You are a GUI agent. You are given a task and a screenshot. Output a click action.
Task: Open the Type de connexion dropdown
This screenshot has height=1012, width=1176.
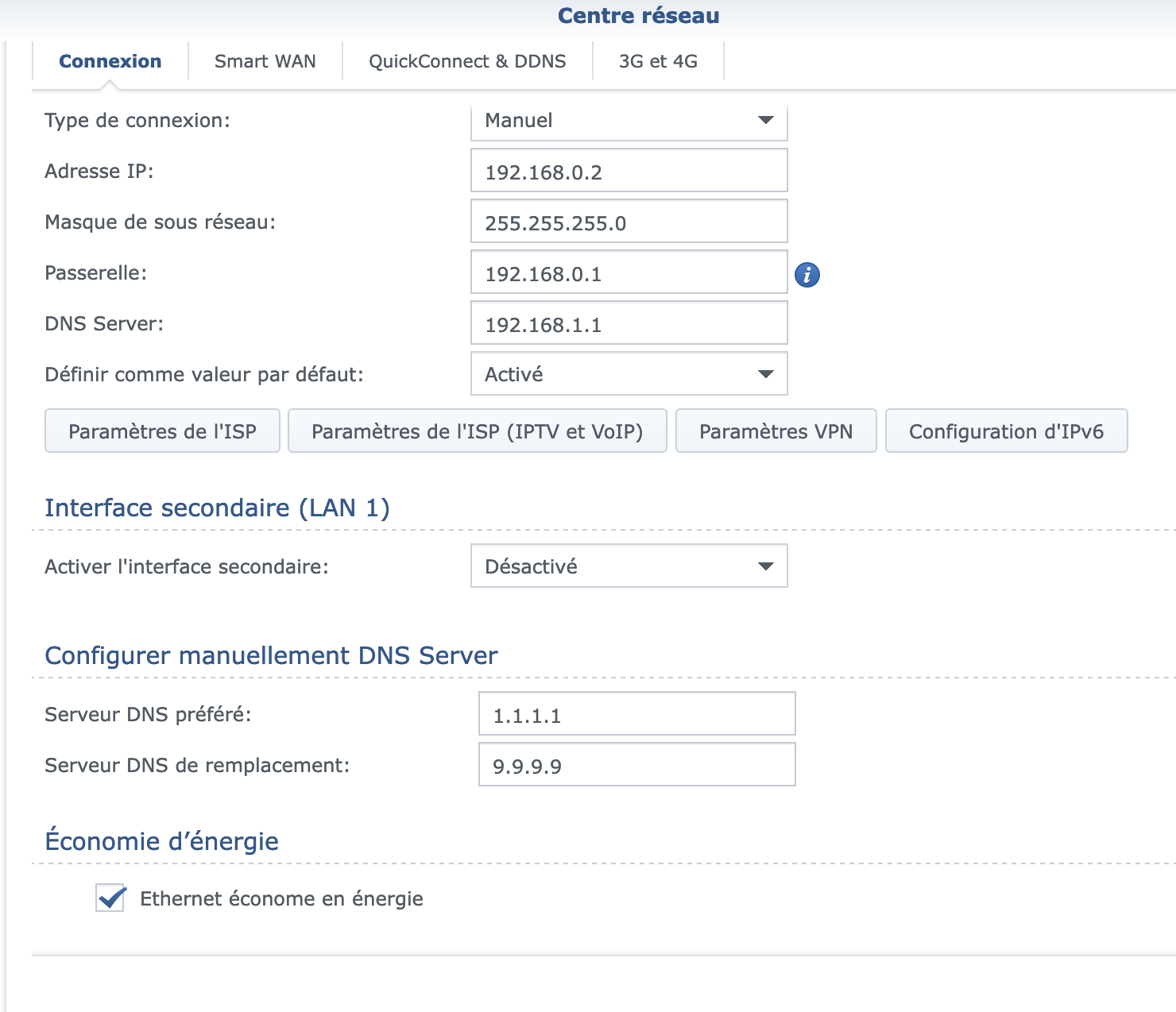click(x=629, y=121)
